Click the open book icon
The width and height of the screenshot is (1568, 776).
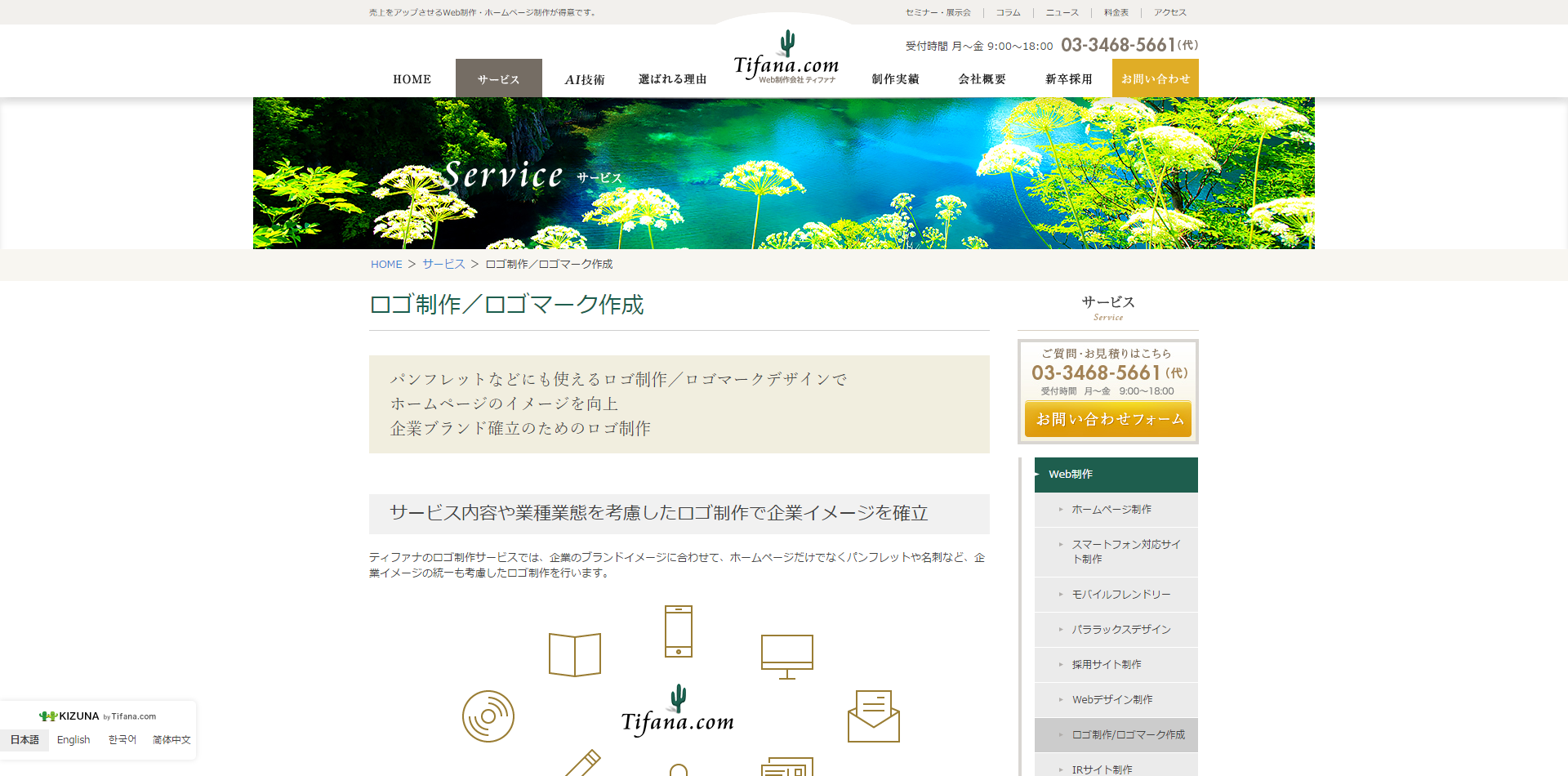(x=576, y=653)
